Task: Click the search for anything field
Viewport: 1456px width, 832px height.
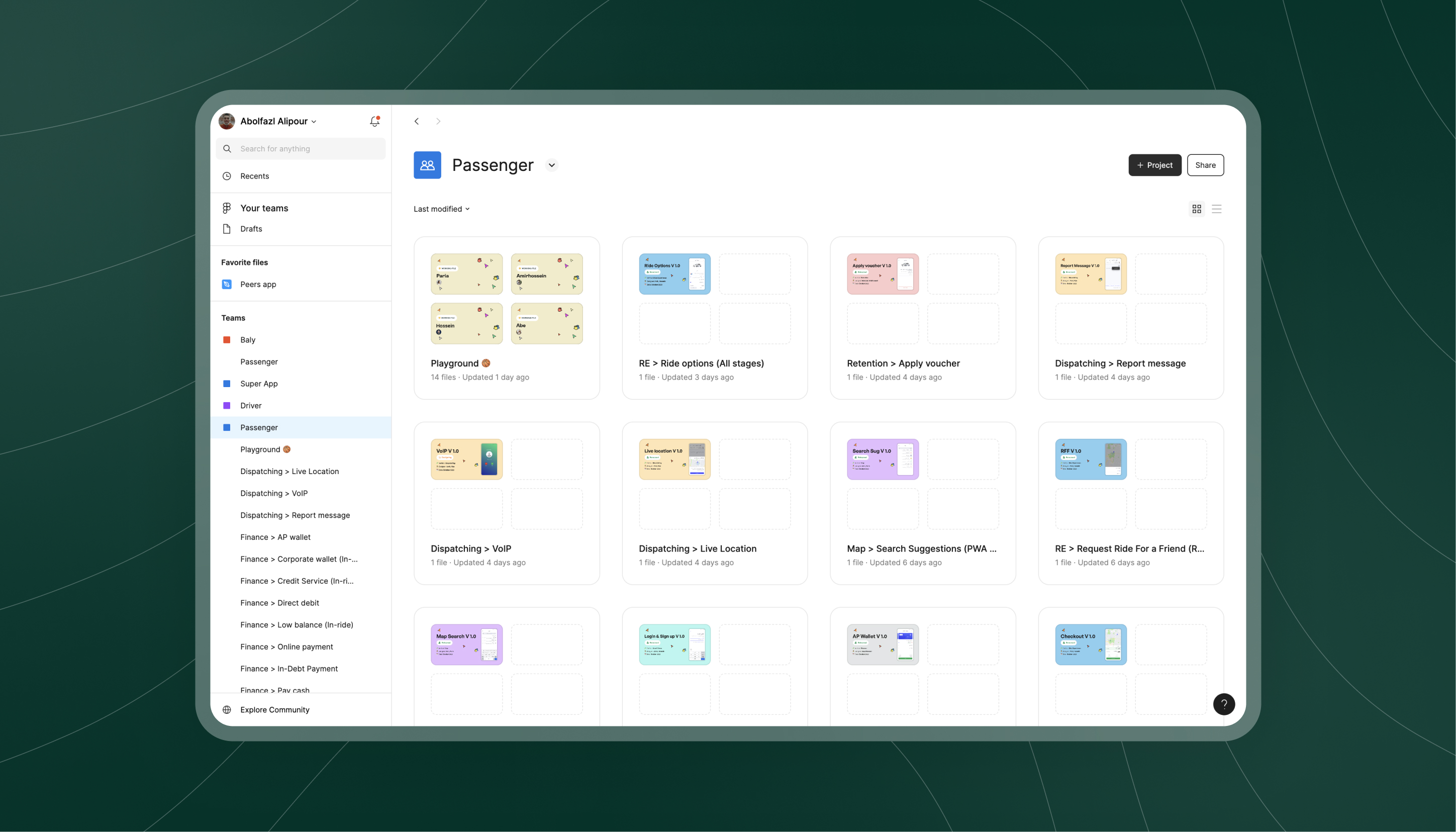Action: (x=300, y=148)
